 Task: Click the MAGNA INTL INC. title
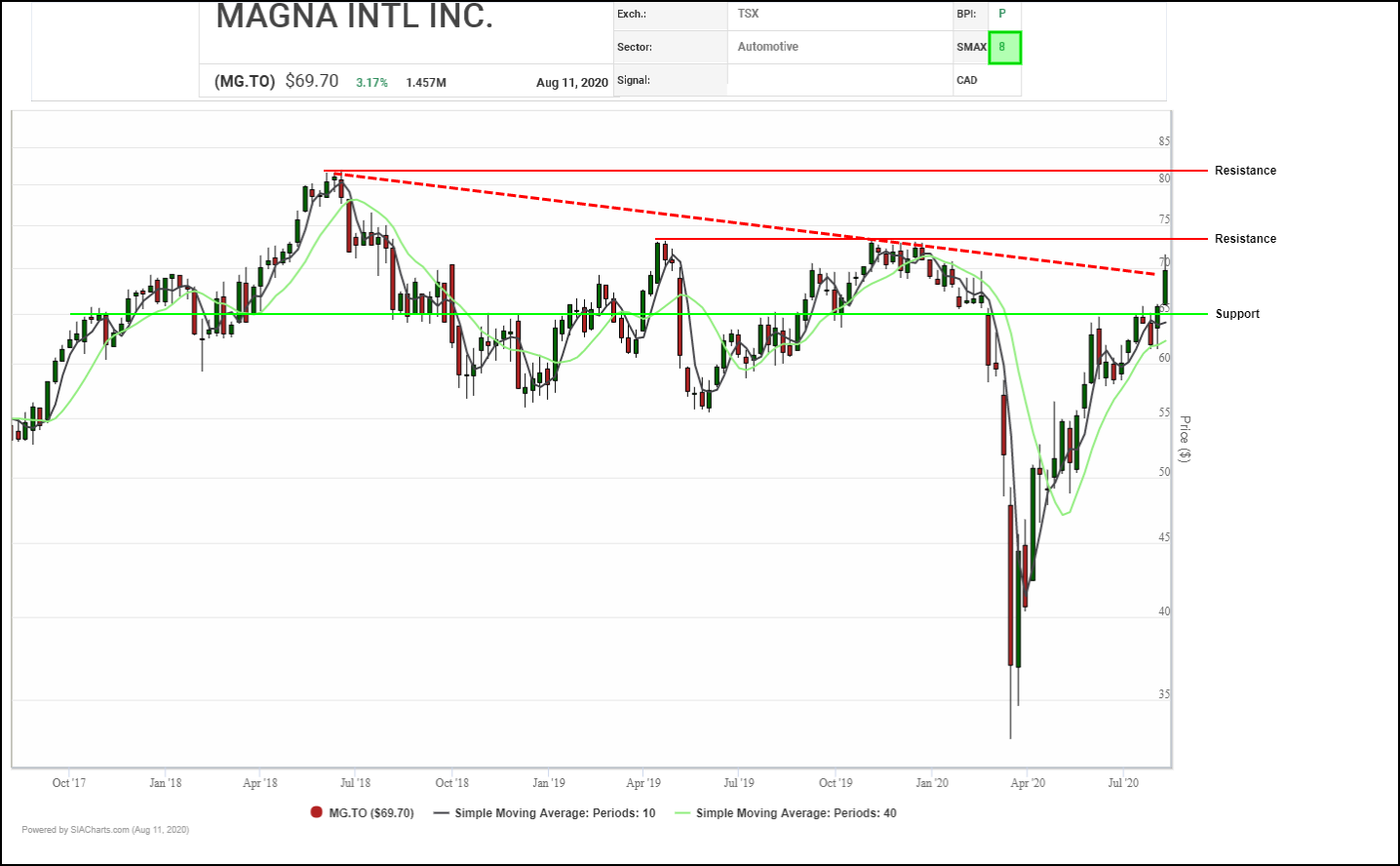[354, 17]
